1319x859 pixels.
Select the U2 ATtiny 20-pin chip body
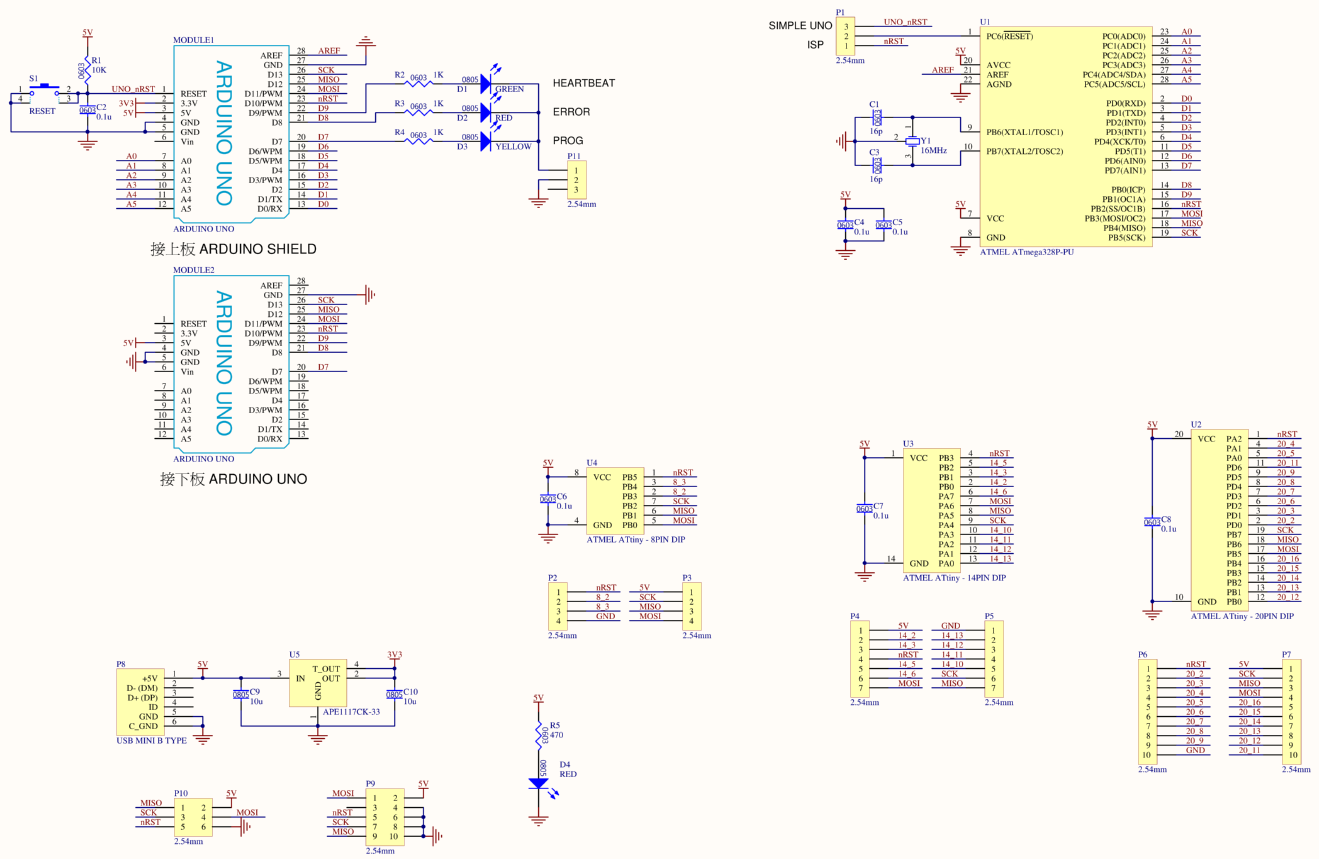click(x=1220, y=521)
